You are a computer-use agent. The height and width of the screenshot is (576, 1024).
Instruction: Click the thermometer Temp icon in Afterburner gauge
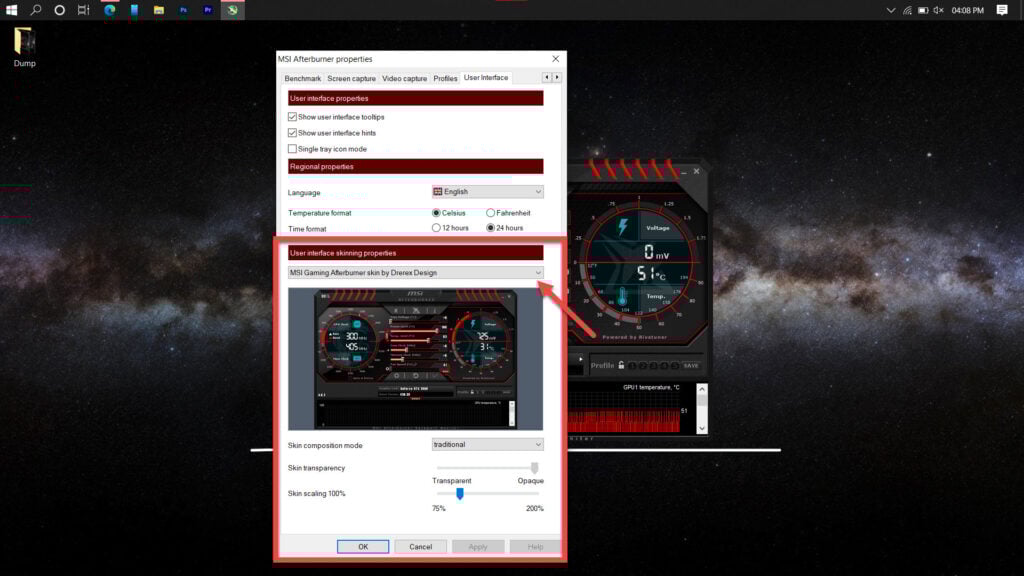click(622, 296)
